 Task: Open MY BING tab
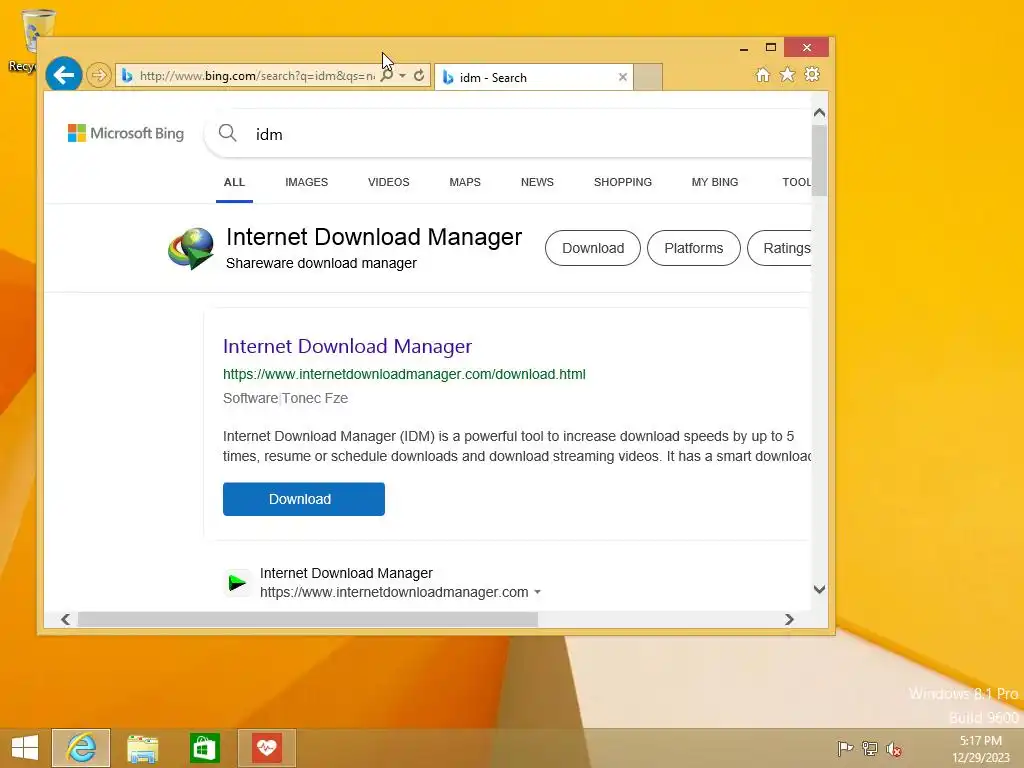click(715, 182)
